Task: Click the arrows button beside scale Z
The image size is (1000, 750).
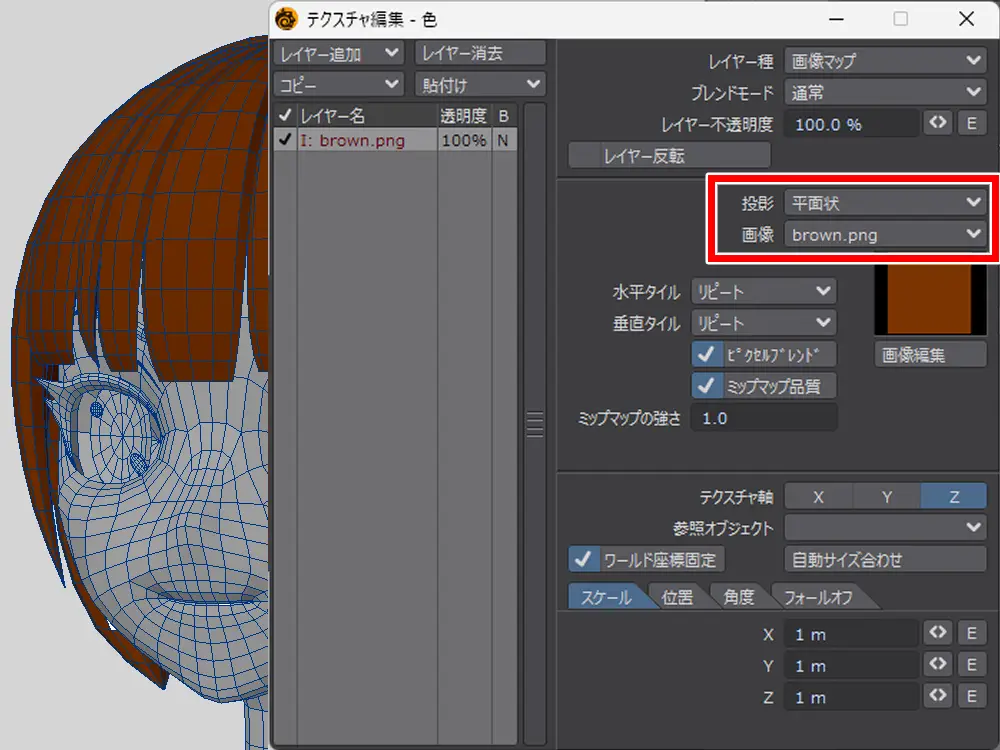Action: coord(938,697)
